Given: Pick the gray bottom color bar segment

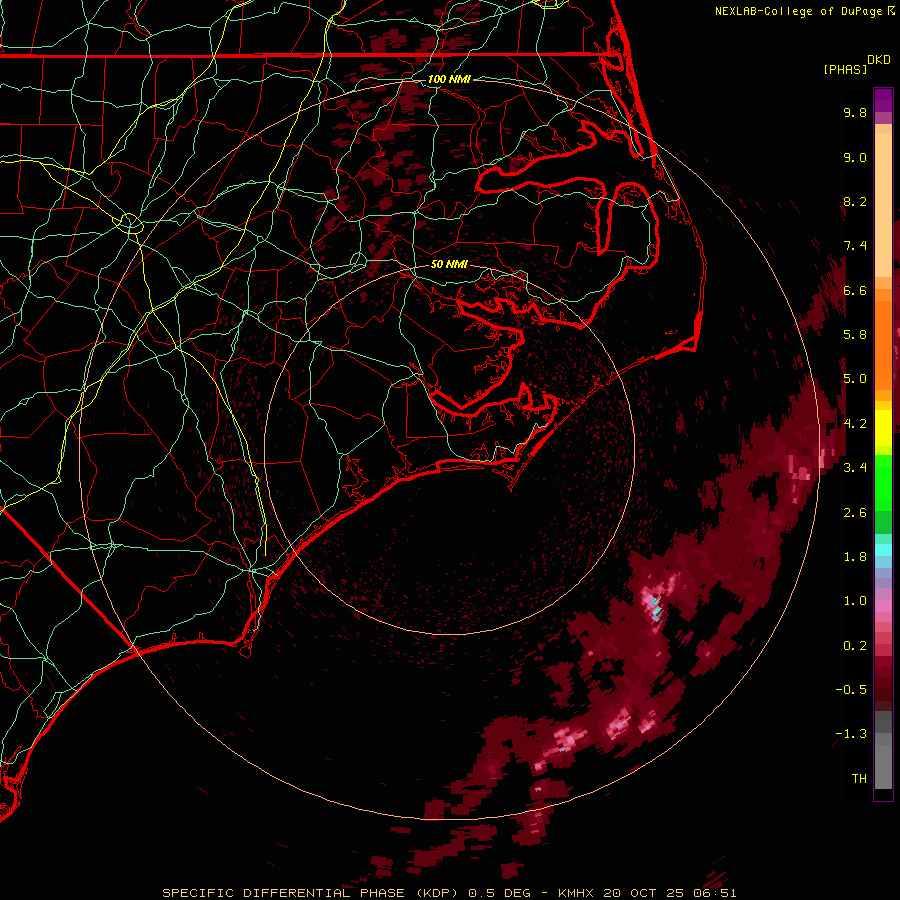Looking at the screenshot, I should coord(883,766).
